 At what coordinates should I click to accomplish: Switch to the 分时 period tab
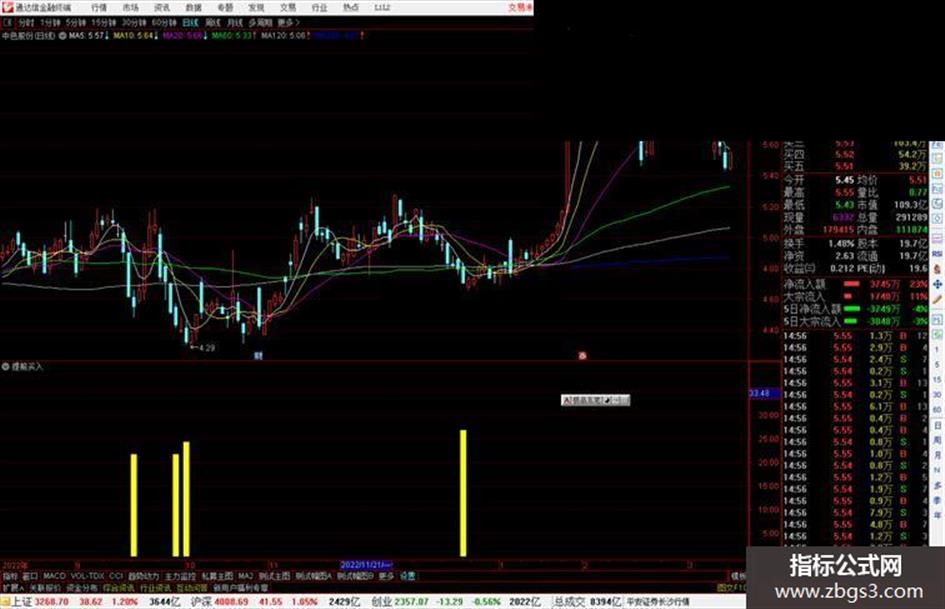point(26,23)
